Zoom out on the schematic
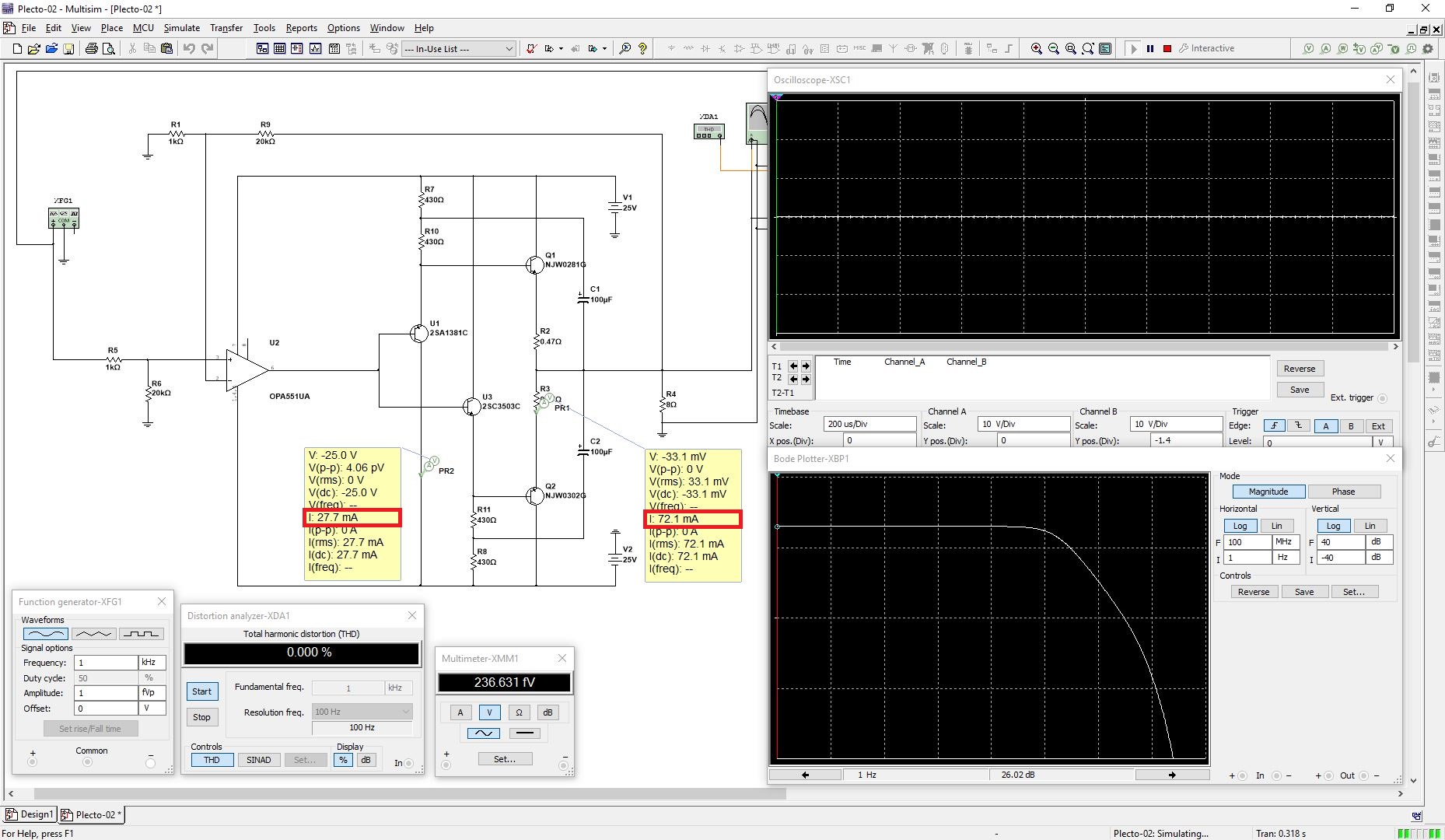This screenshot has height=840, width=1445. 1054,48
